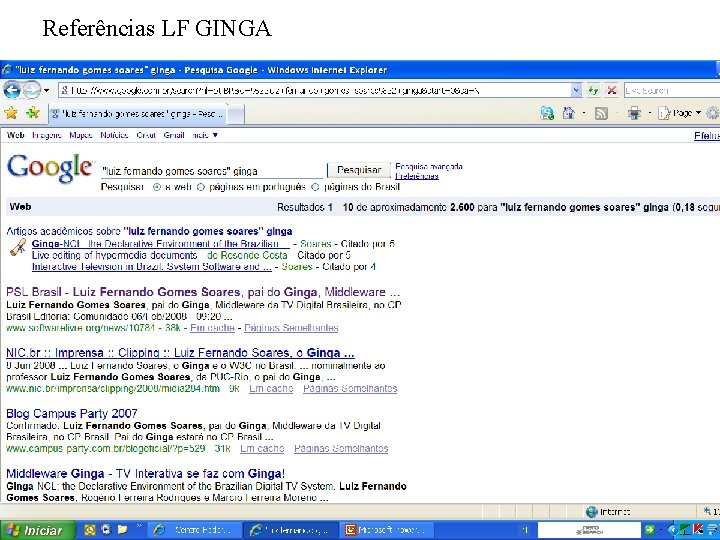Click the Skype add-on toolbar icon

(x=547, y=113)
